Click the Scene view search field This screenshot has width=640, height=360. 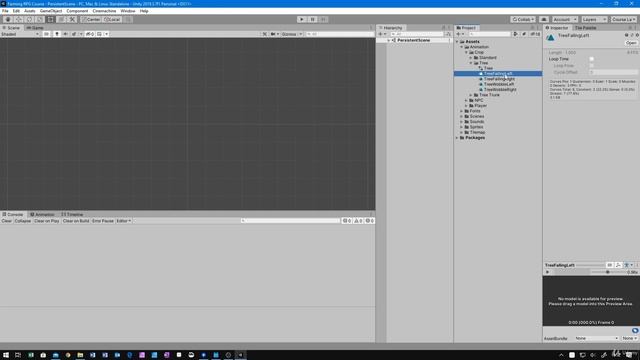[x=339, y=34]
